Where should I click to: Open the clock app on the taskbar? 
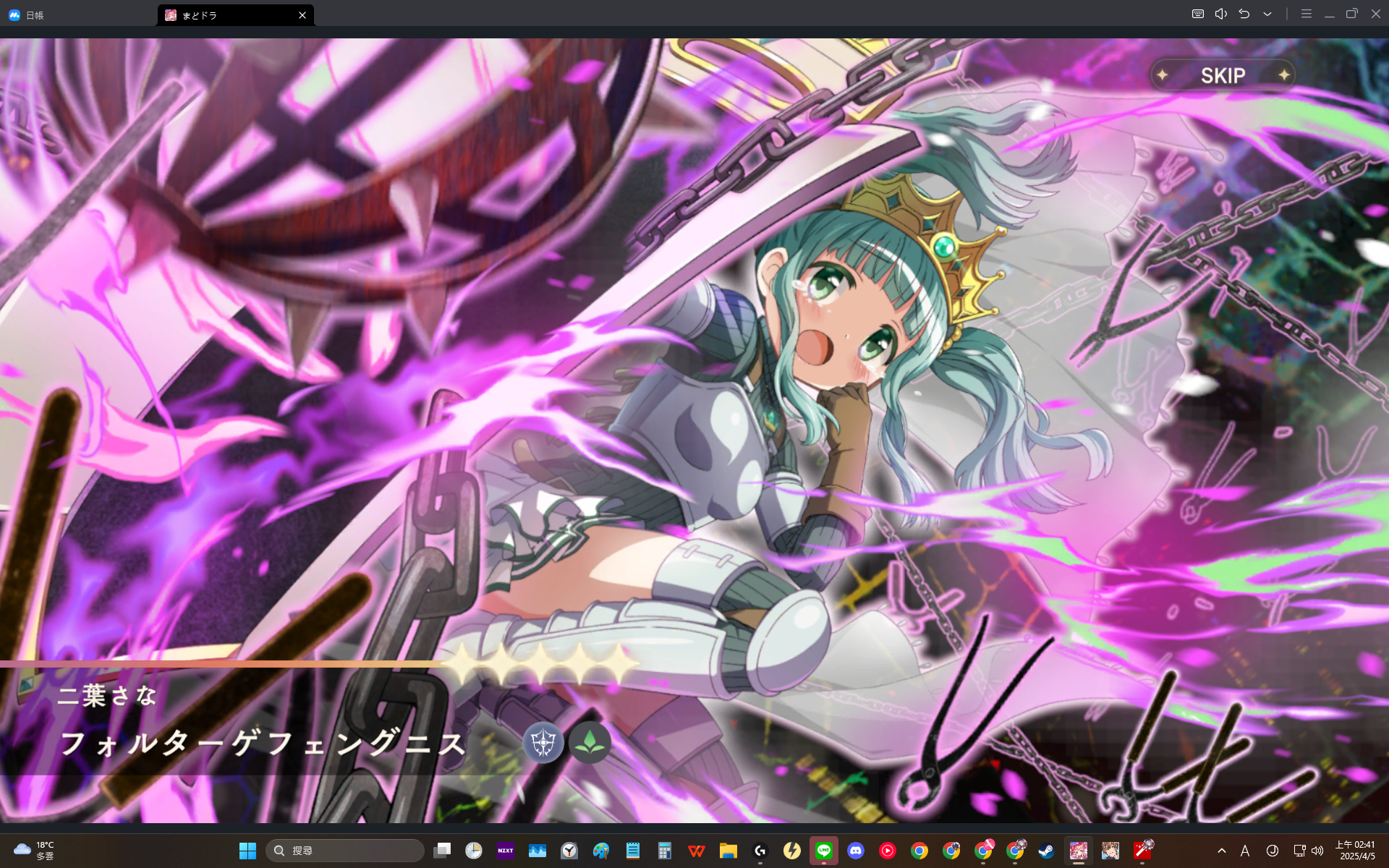[474, 851]
